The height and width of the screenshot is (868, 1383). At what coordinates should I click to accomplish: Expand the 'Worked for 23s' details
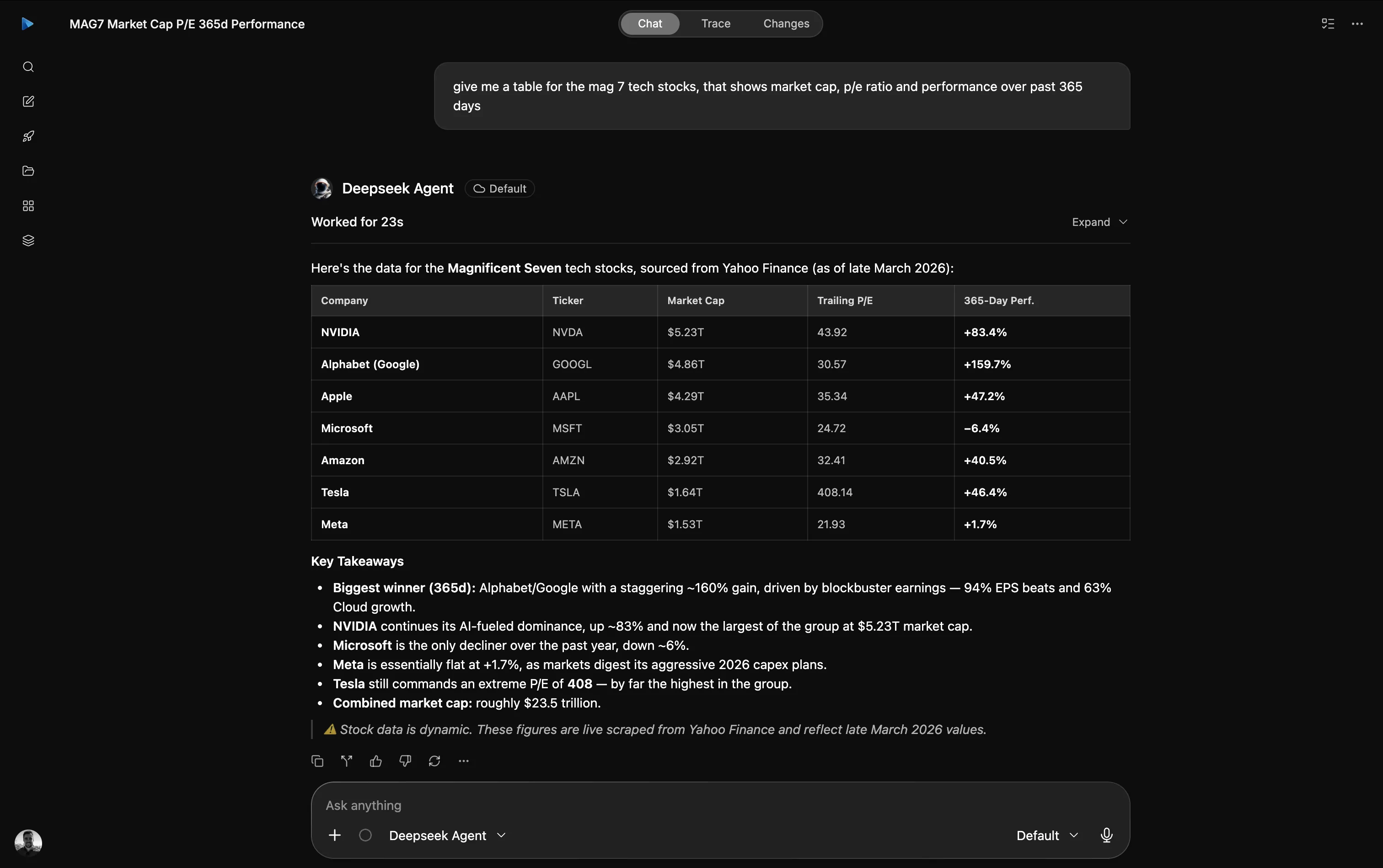(1100, 222)
